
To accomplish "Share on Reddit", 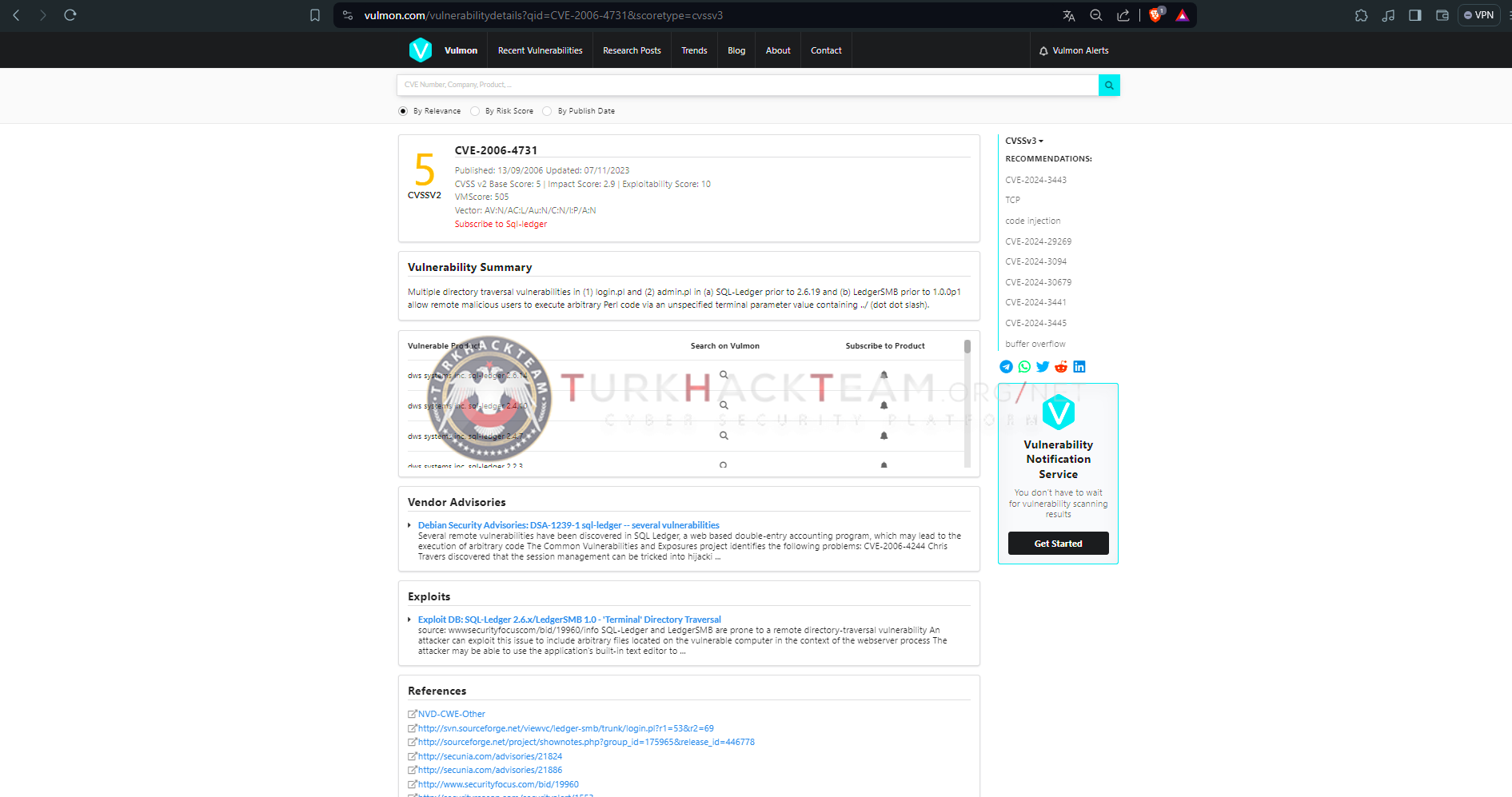I will (1061, 367).
